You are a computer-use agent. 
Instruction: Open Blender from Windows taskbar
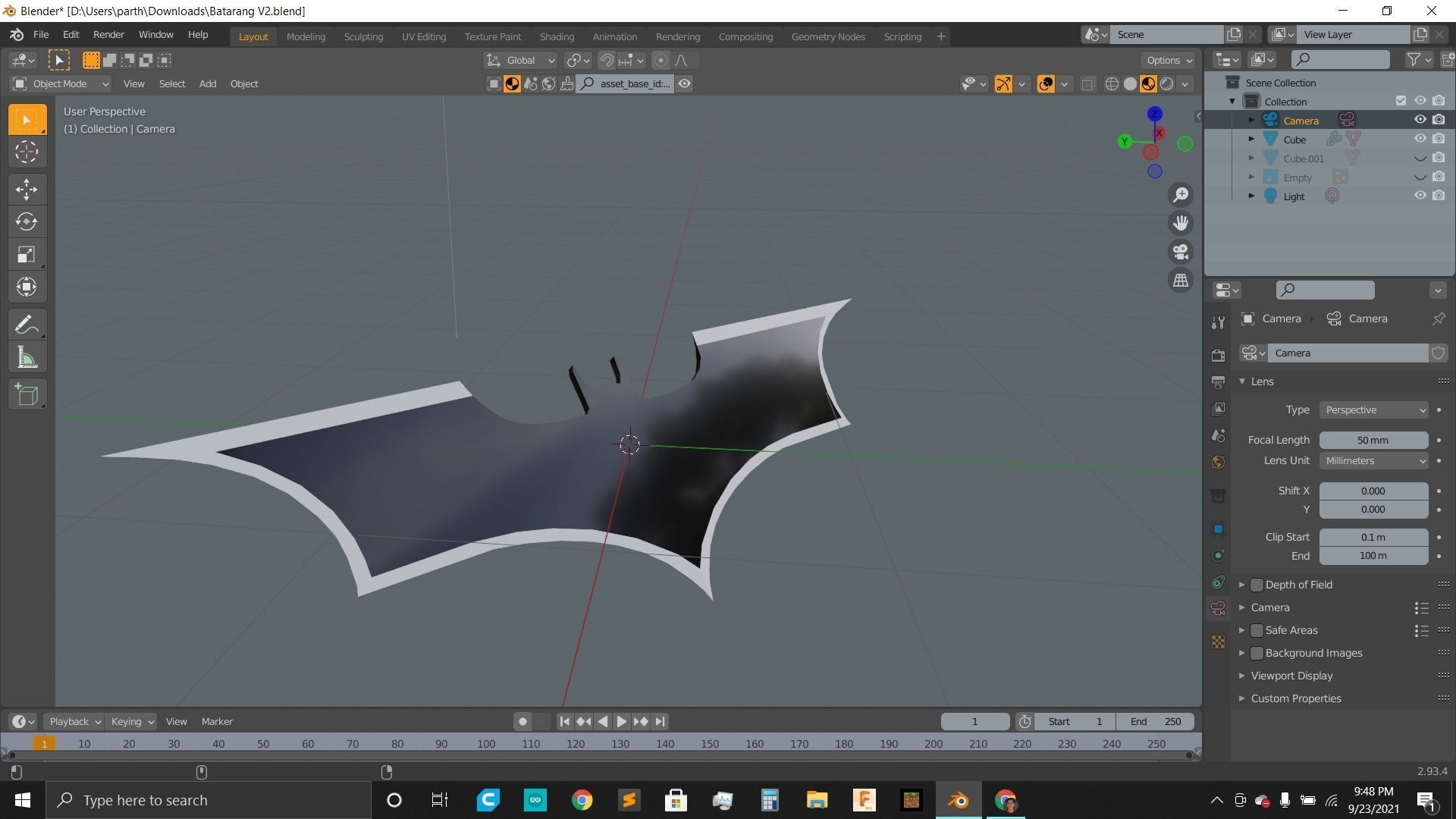pos(959,800)
